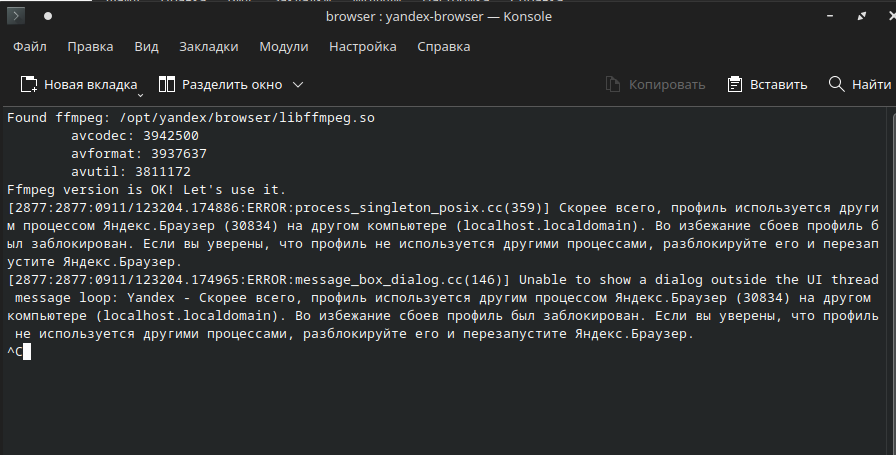Click the copy documents icon
896x455 pixels.
coord(613,85)
